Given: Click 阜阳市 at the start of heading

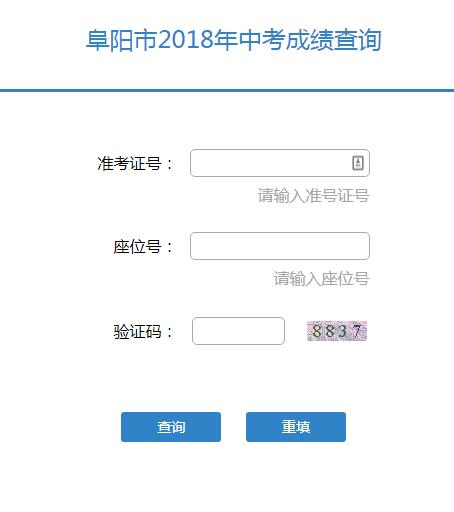Looking at the screenshot, I should point(121,40).
